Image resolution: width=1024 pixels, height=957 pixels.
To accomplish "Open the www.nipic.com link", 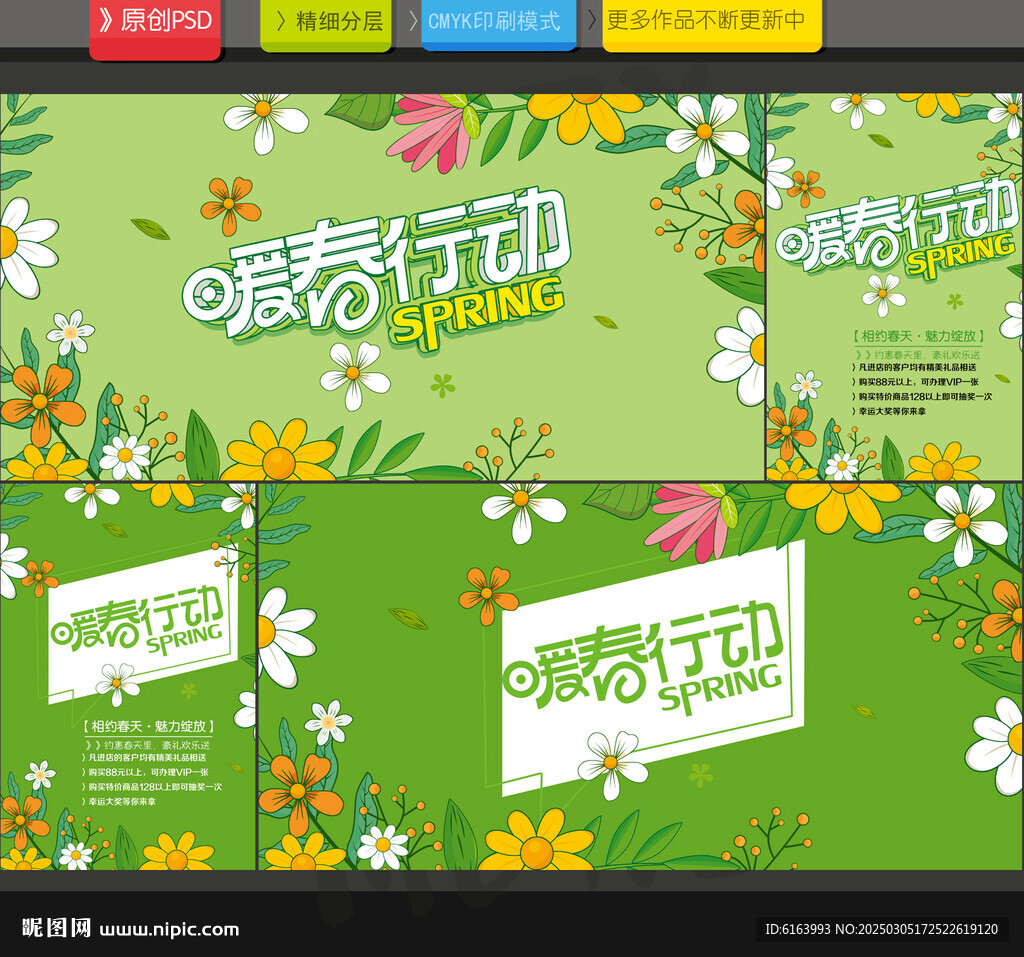I will (x=169, y=930).
